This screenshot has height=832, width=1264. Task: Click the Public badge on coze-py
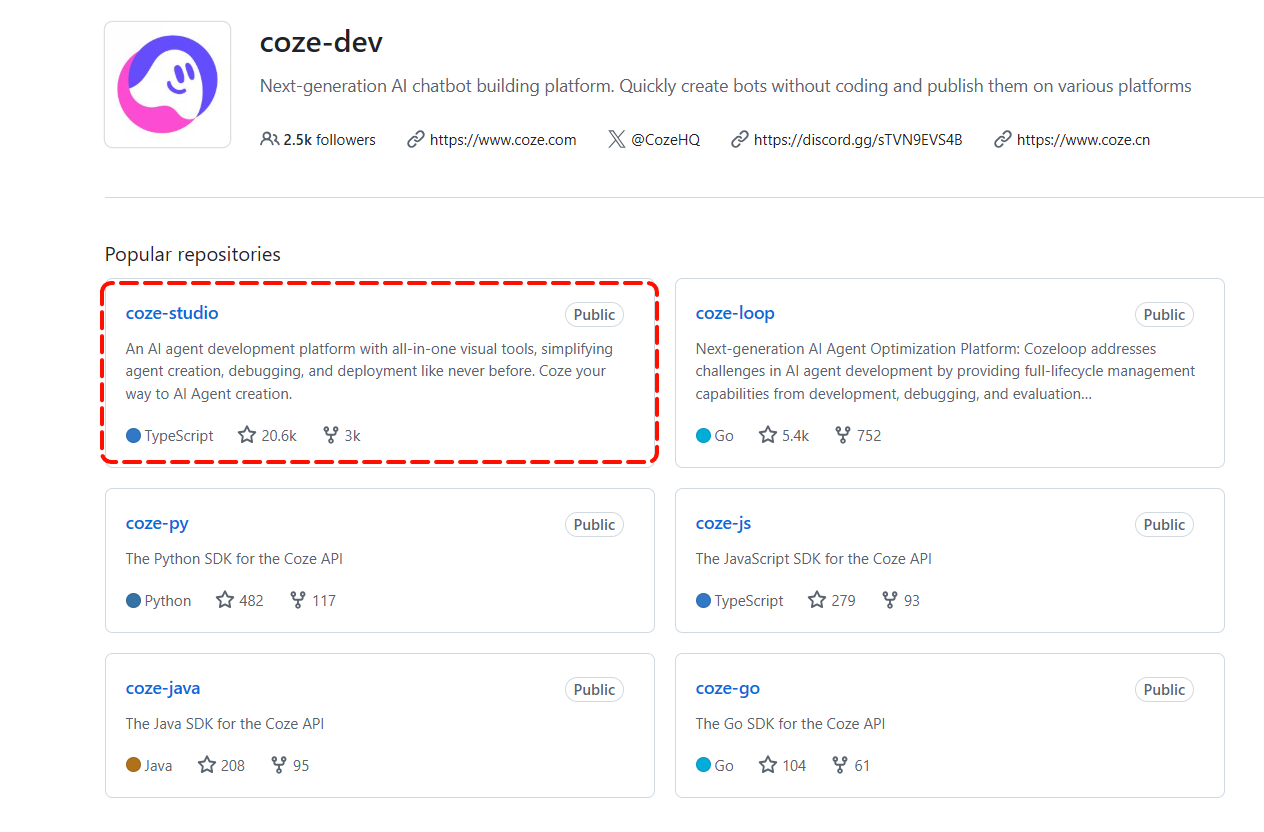[594, 525]
